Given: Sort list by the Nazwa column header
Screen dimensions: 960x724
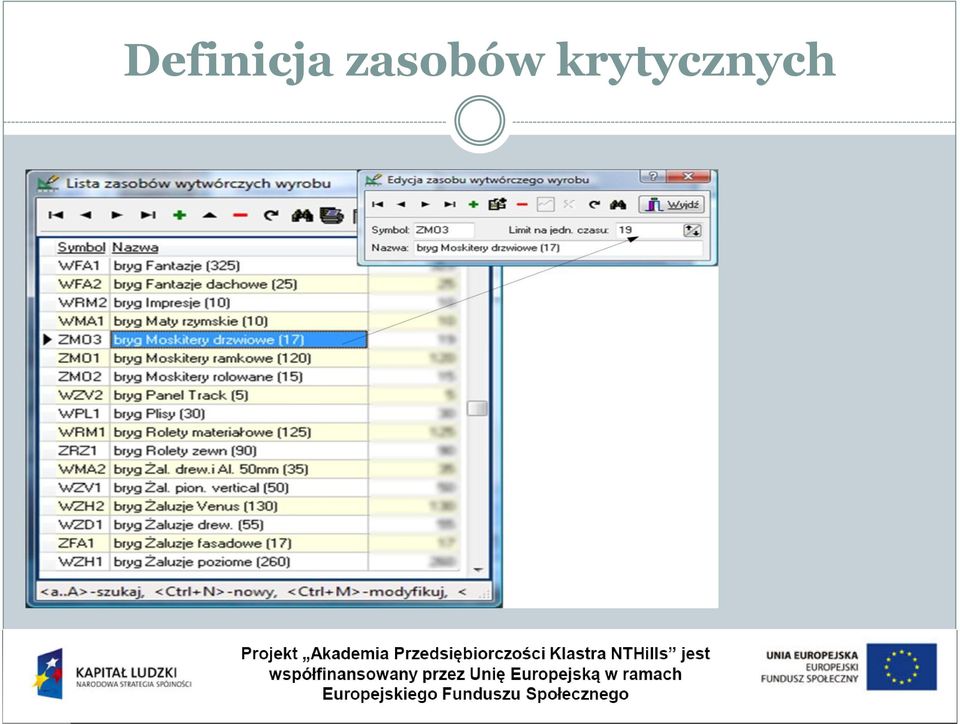Looking at the screenshot, I should pos(135,247).
